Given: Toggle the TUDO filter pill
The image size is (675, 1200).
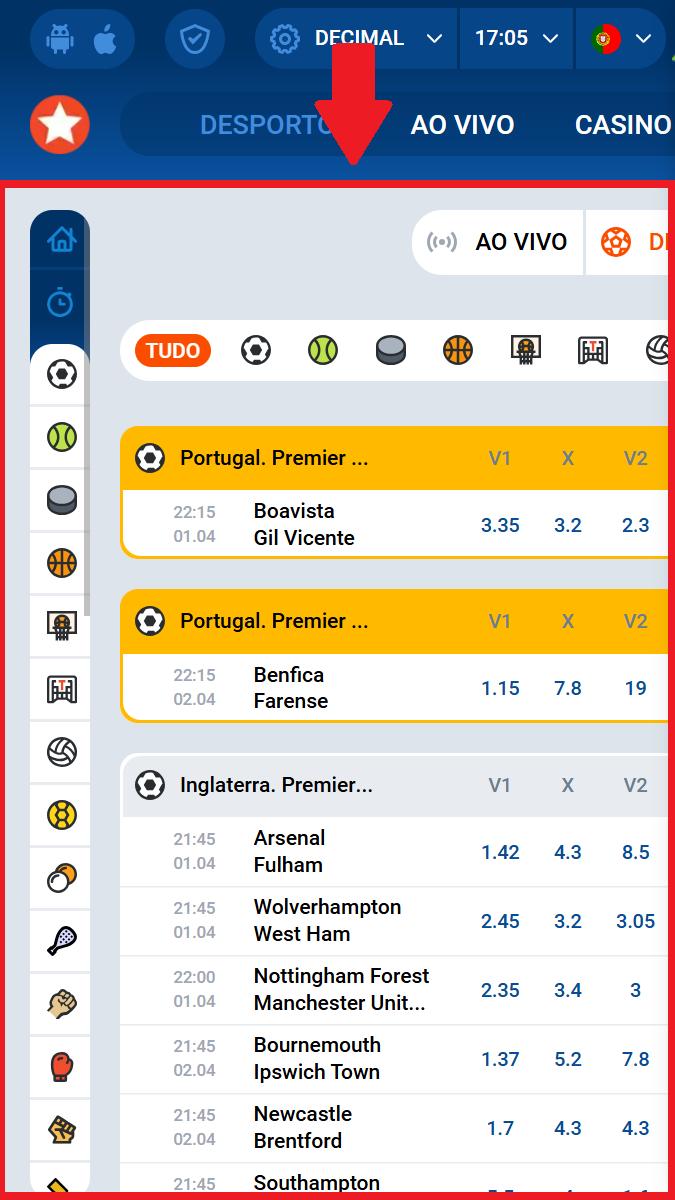Looking at the screenshot, I should [x=173, y=351].
